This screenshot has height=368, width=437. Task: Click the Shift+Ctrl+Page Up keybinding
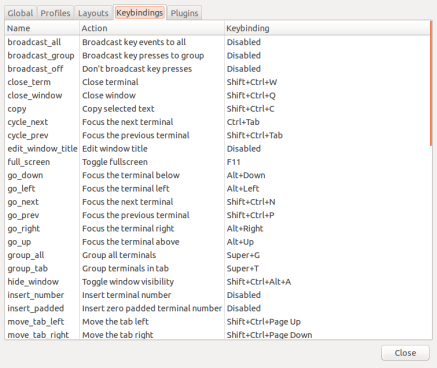tap(264, 322)
